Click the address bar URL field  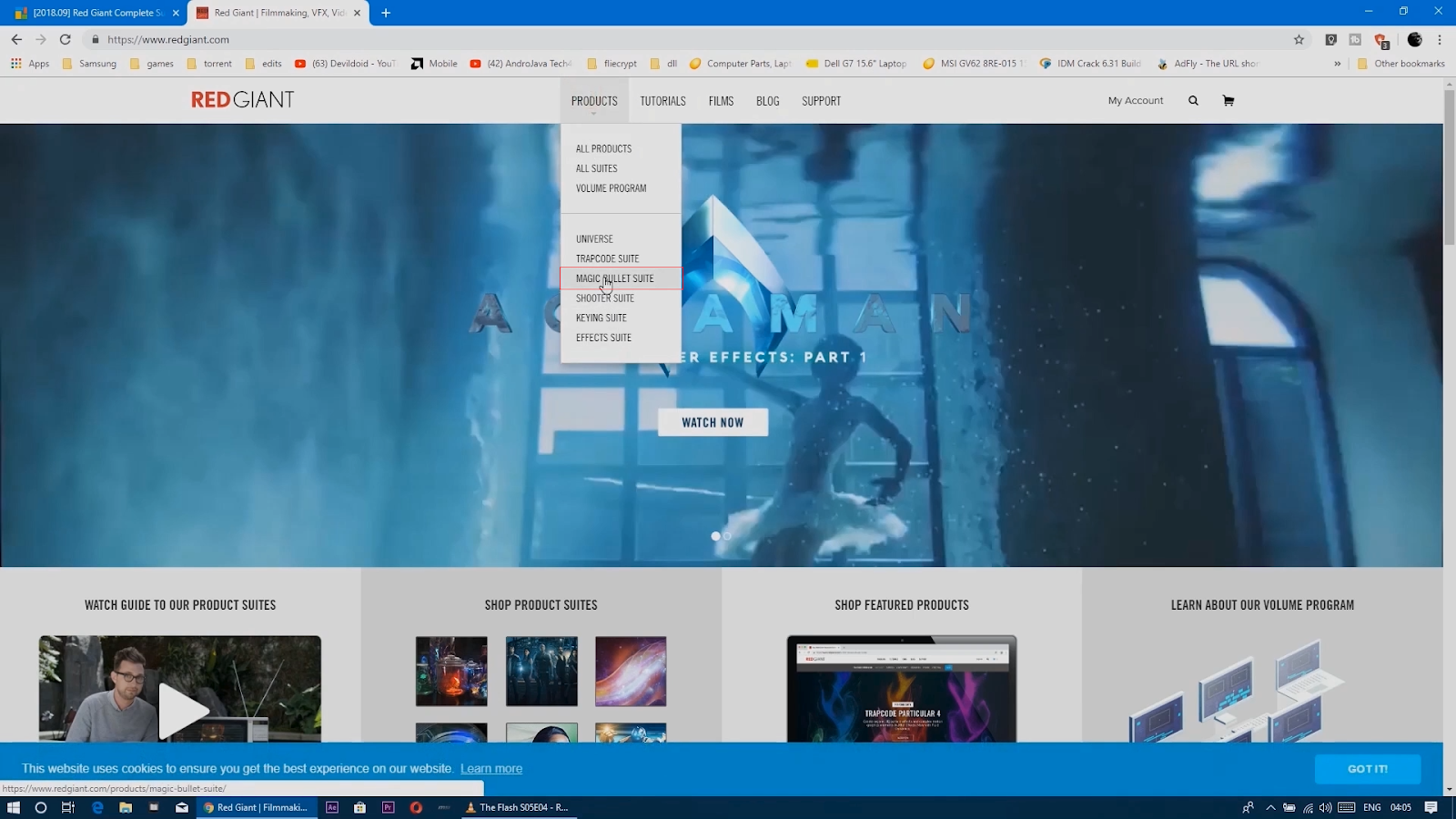(x=682, y=39)
